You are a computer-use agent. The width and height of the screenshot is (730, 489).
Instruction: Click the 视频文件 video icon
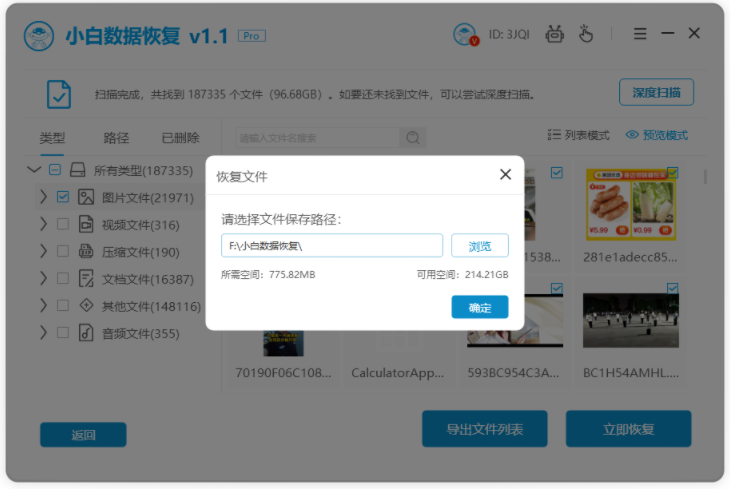(86, 224)
